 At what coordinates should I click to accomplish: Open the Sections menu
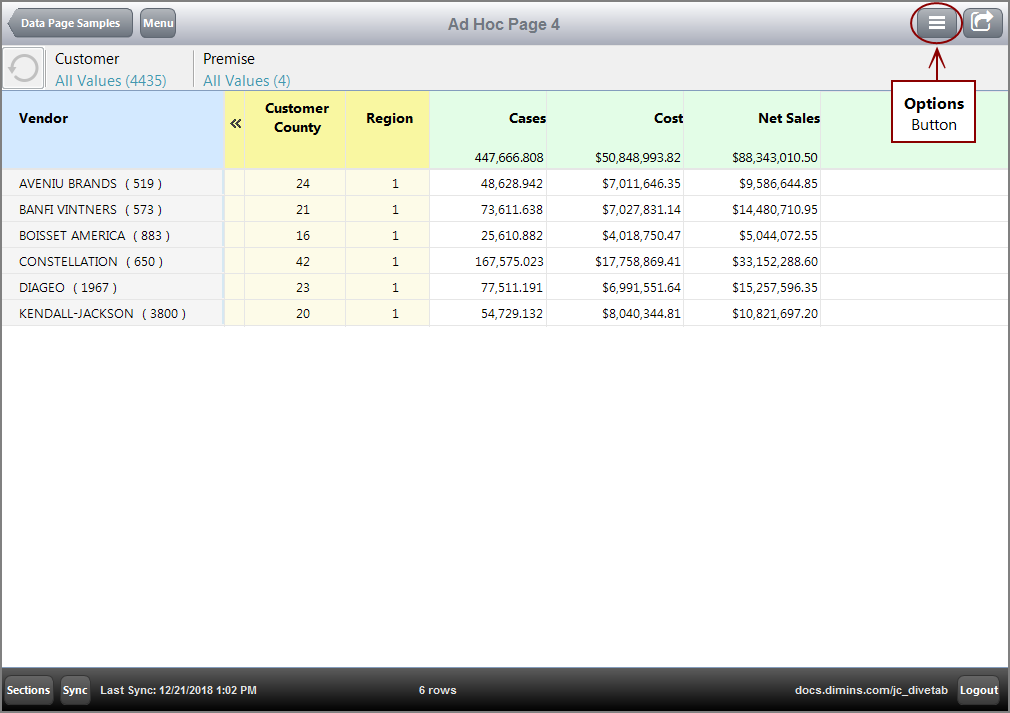click(28, 690)
